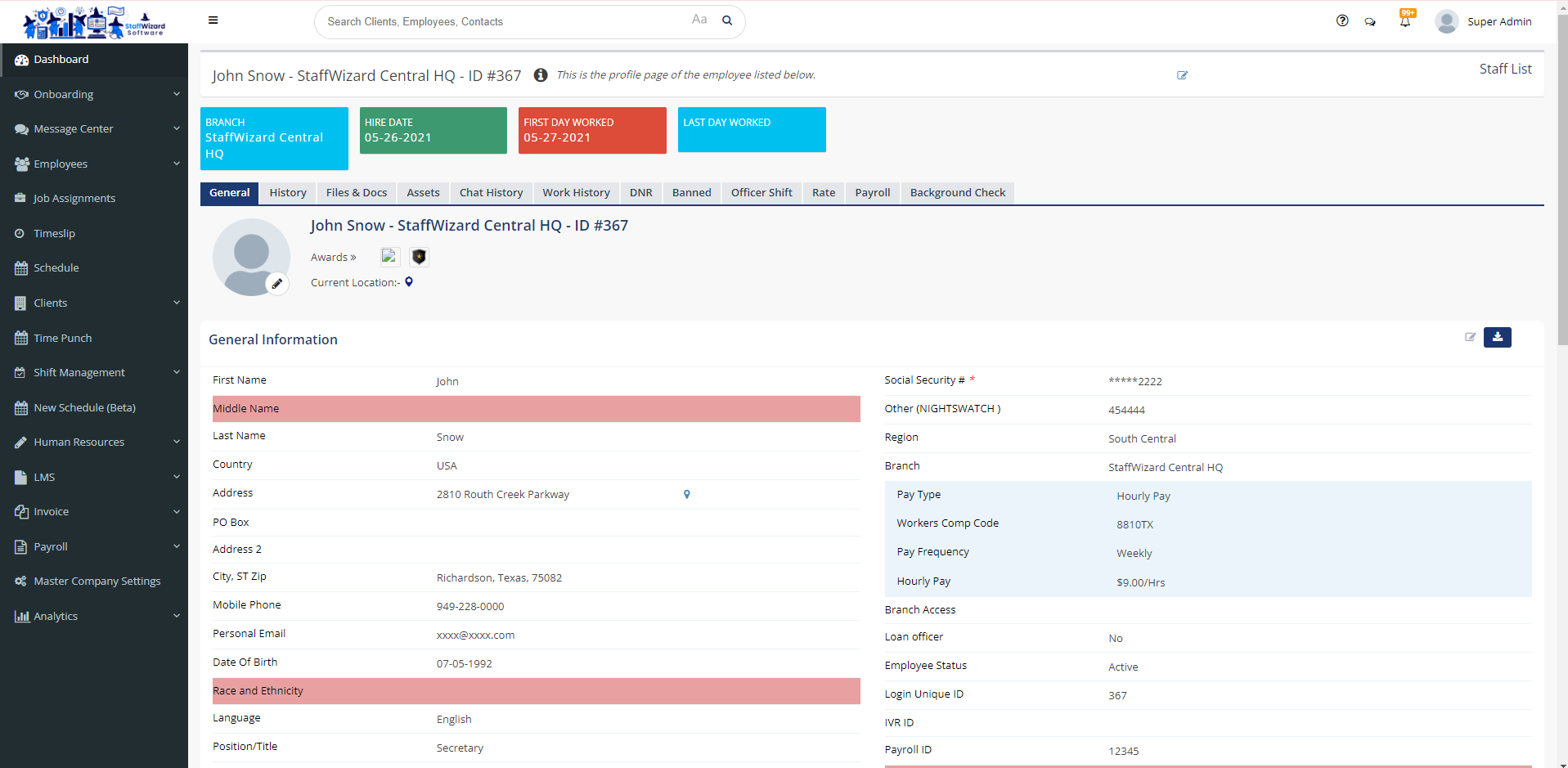Open the notifications bell icon

coord(1405,21)
